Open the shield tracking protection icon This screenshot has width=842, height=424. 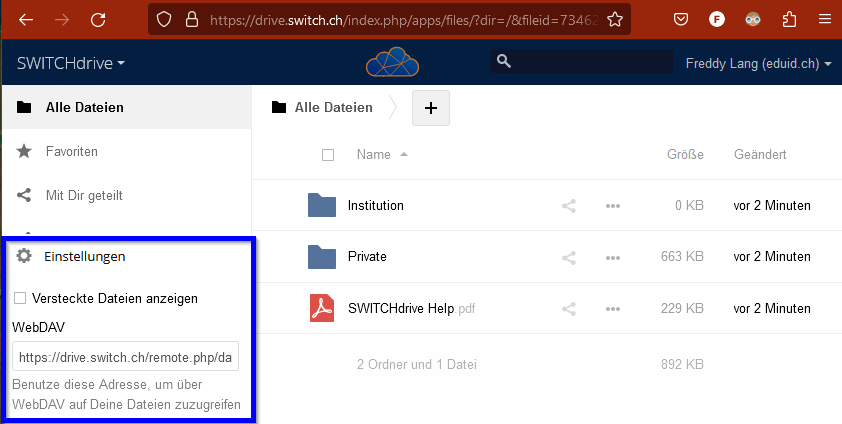point(164,20)
